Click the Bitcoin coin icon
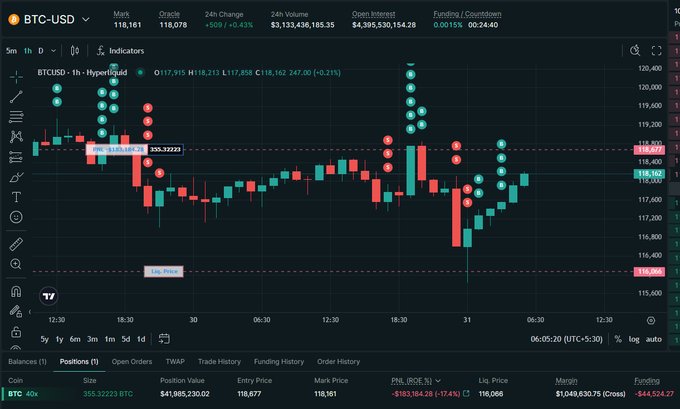This screenshot has width=680, height=409. (x=14, y=20)
